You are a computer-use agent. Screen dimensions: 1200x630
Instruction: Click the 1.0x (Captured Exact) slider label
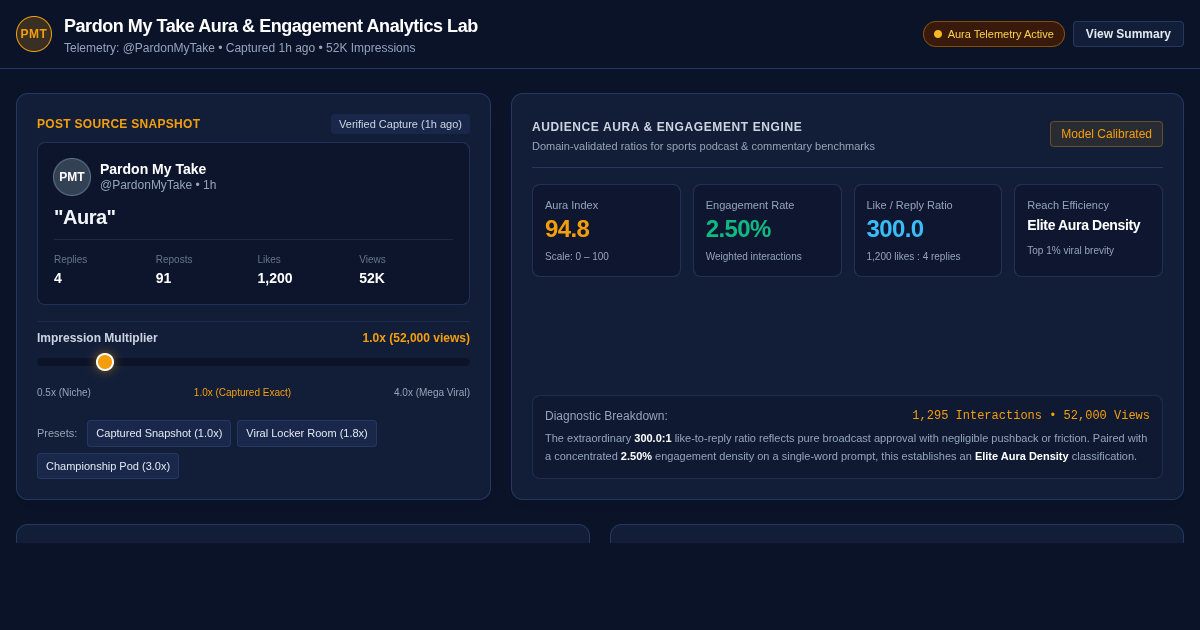(x=242, y=393)
